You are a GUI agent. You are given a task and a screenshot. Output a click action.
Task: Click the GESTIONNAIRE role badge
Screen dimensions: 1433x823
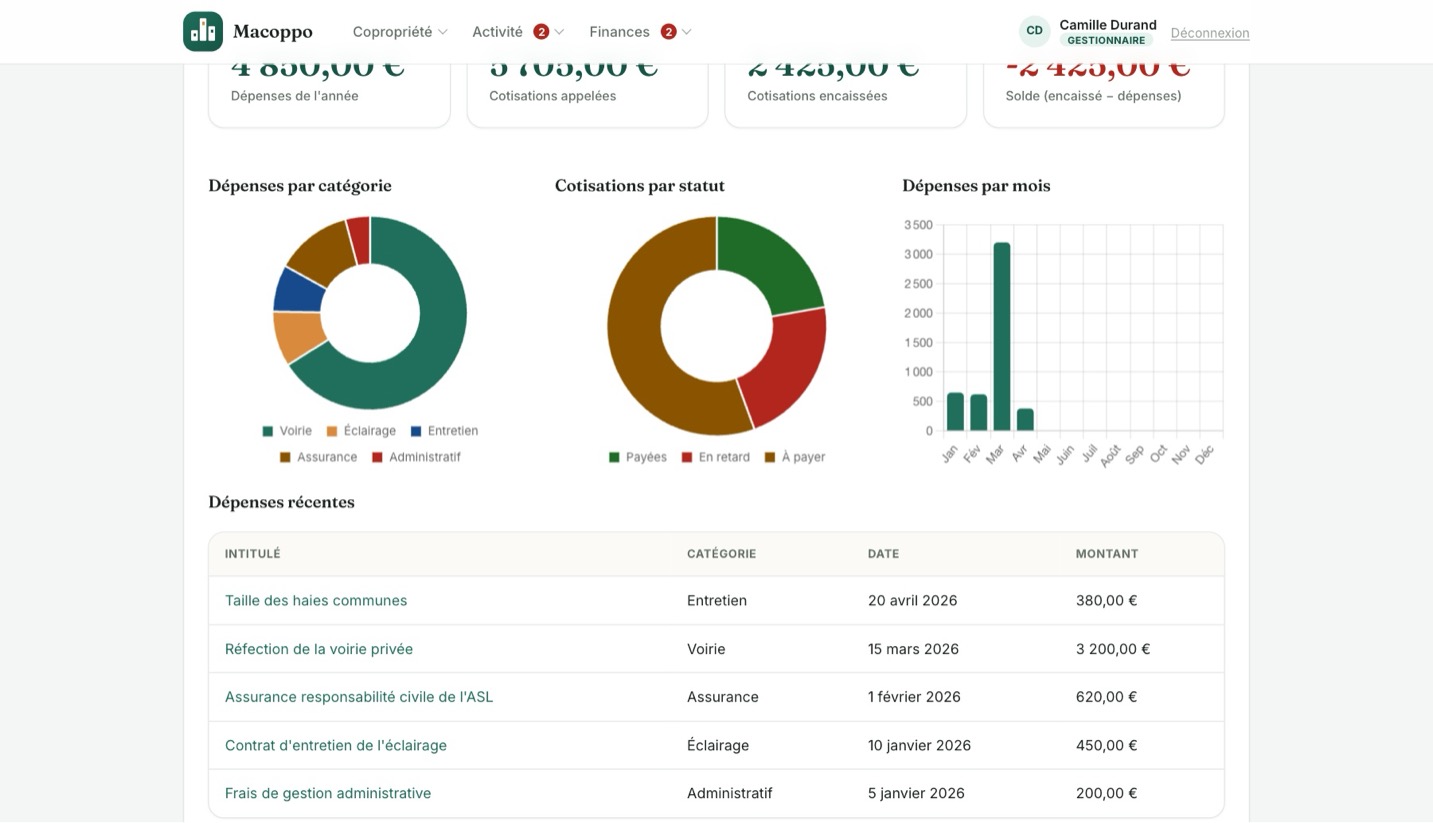click(1106, 41)
